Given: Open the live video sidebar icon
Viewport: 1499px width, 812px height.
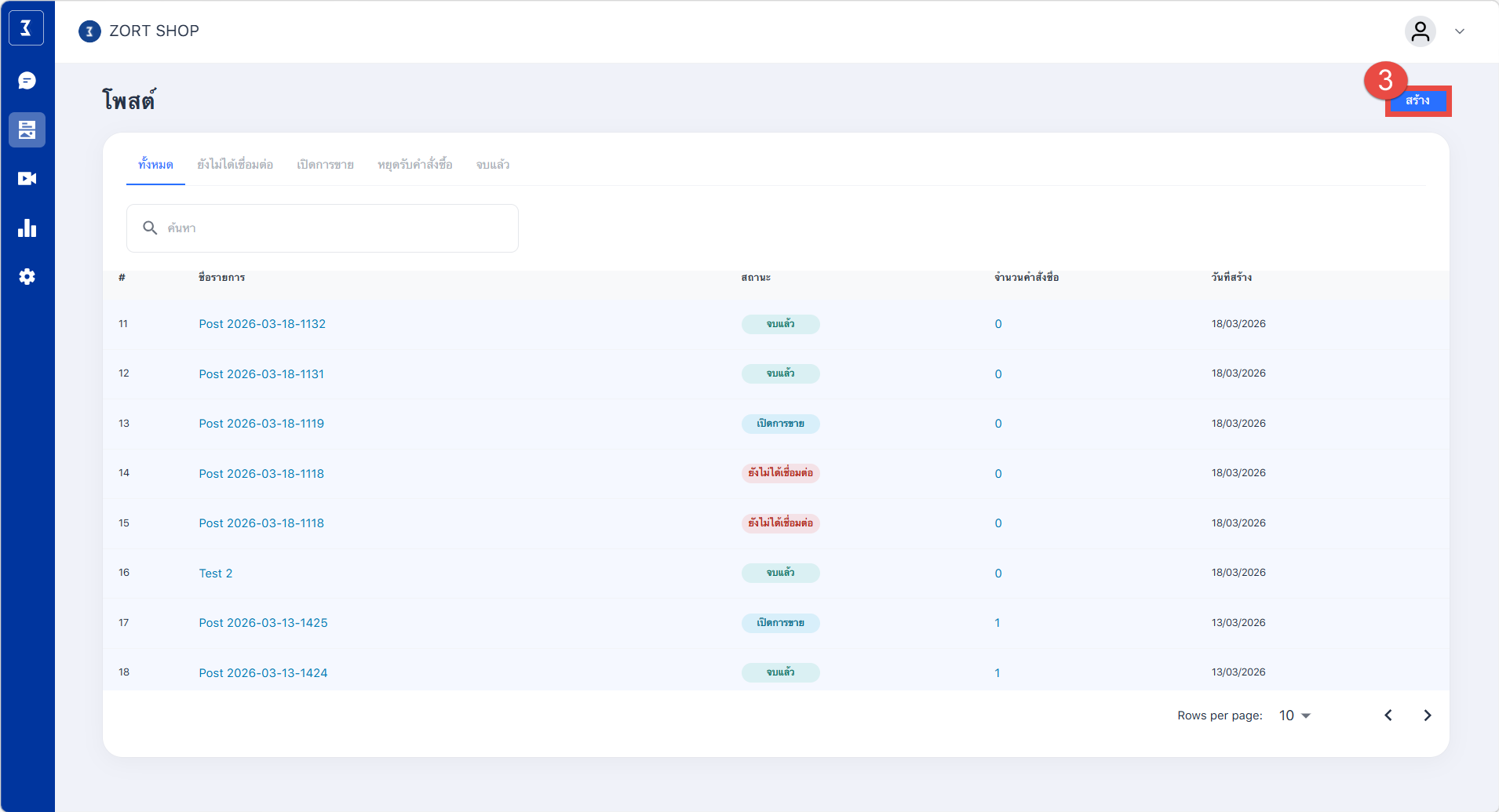Looking at the screenshot, I should 27,179.
